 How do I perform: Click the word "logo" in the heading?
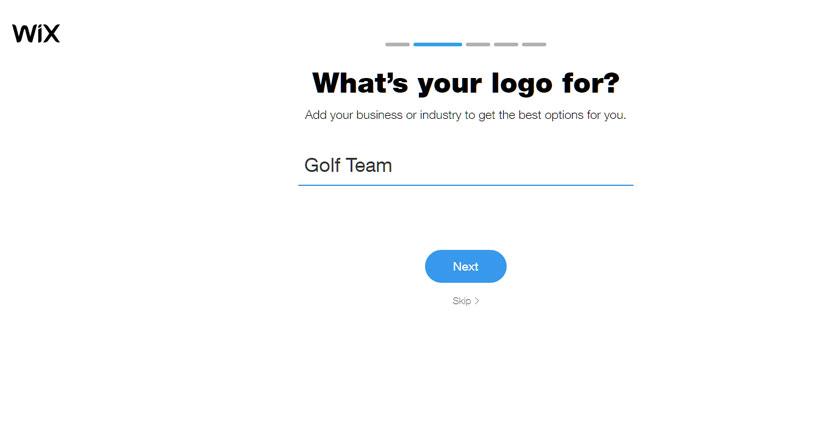click(522, 84)
